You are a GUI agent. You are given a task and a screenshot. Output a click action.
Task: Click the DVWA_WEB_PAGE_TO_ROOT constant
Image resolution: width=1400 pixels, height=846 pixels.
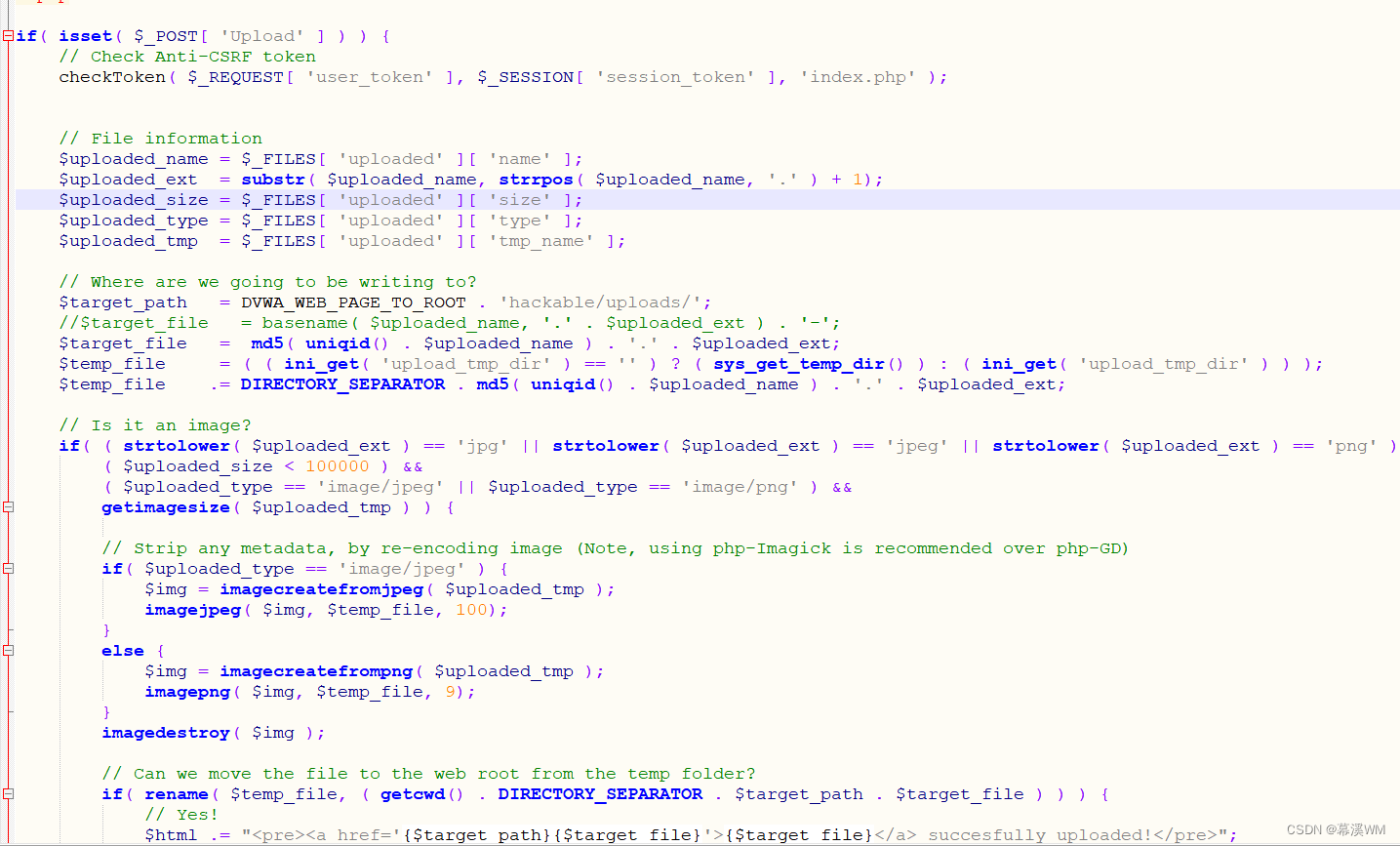click(x=353, y=302)
